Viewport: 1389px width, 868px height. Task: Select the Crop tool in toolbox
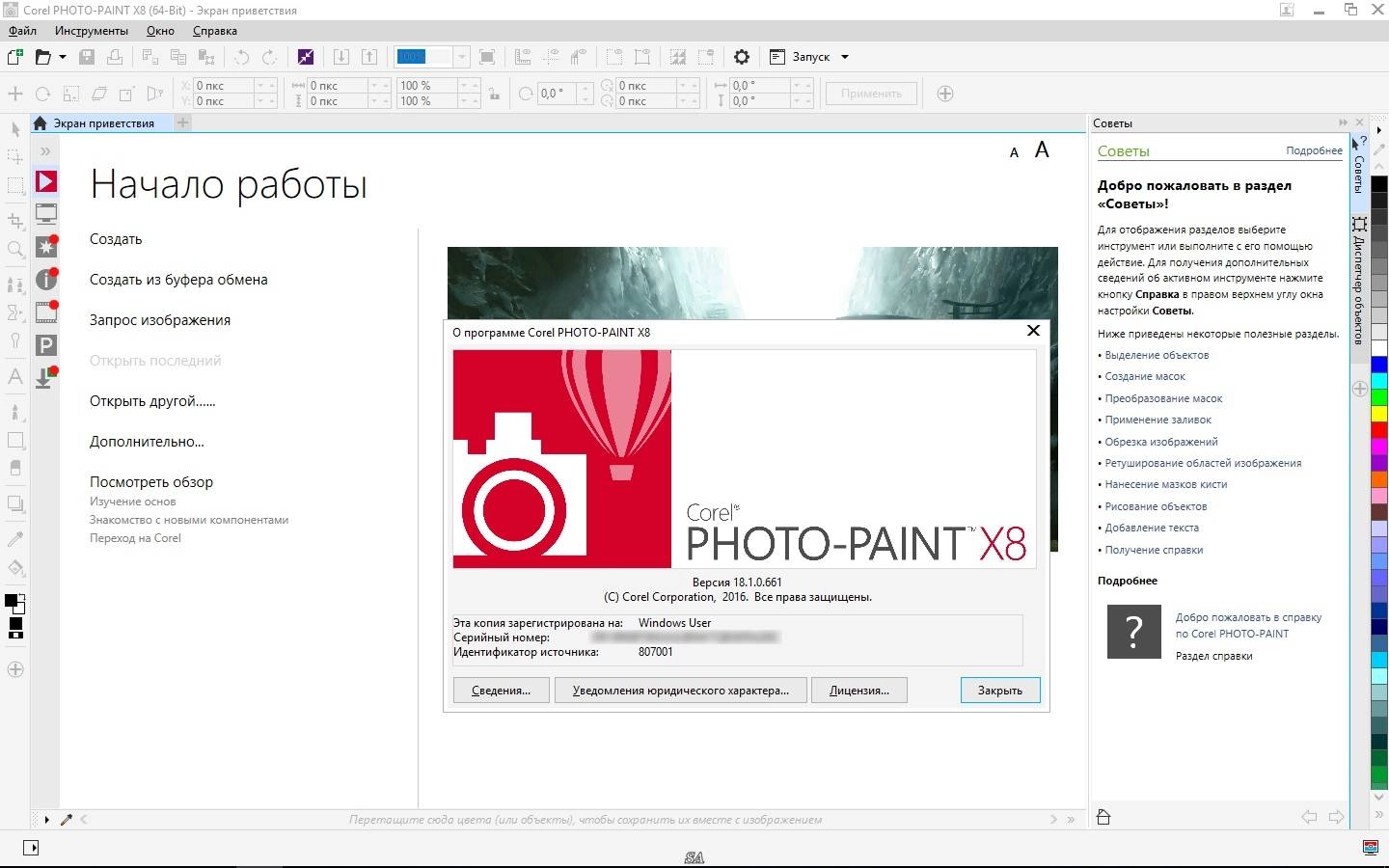pos(15,221)
